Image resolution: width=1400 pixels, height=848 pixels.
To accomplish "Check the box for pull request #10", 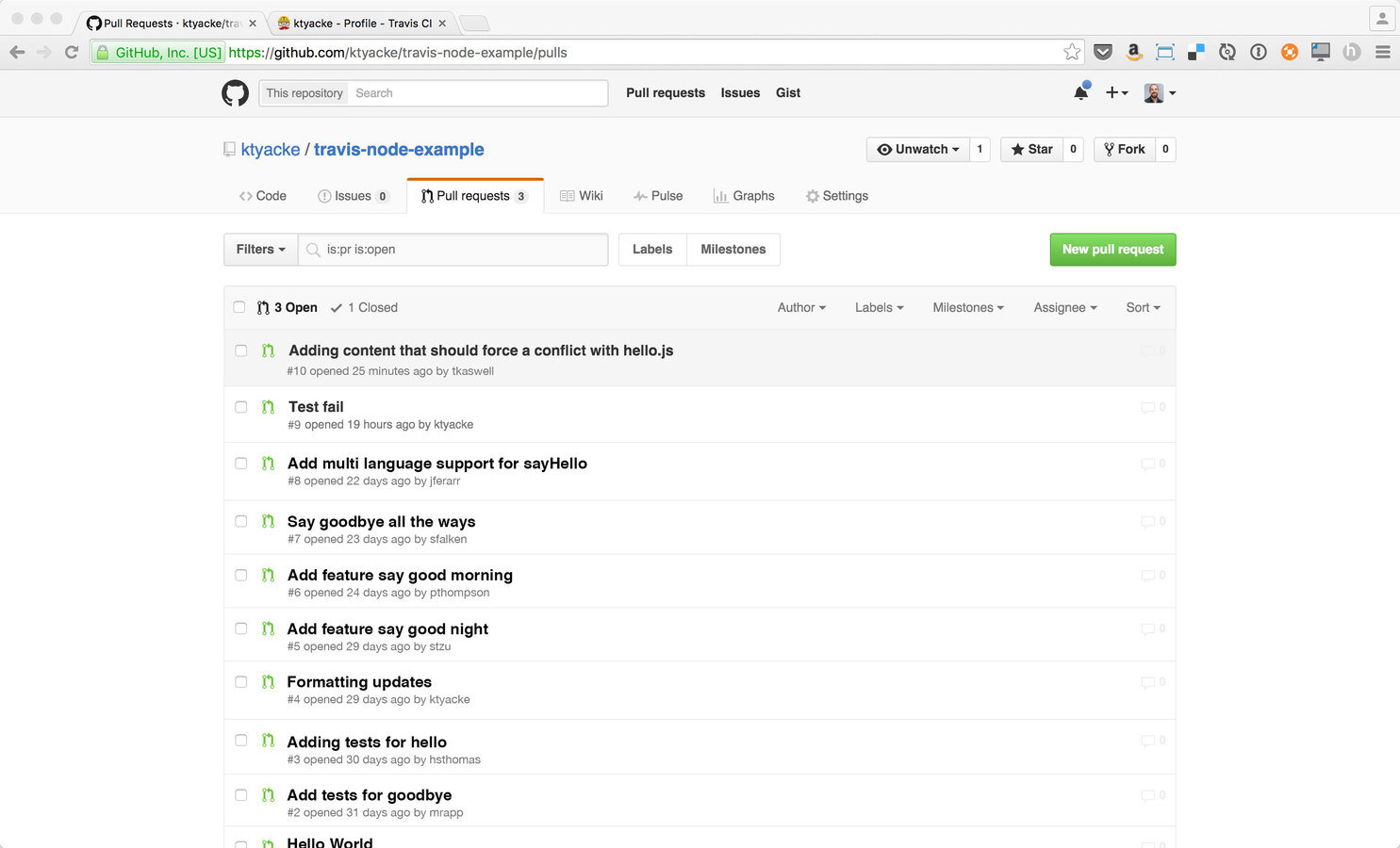I will coord(241,351).
